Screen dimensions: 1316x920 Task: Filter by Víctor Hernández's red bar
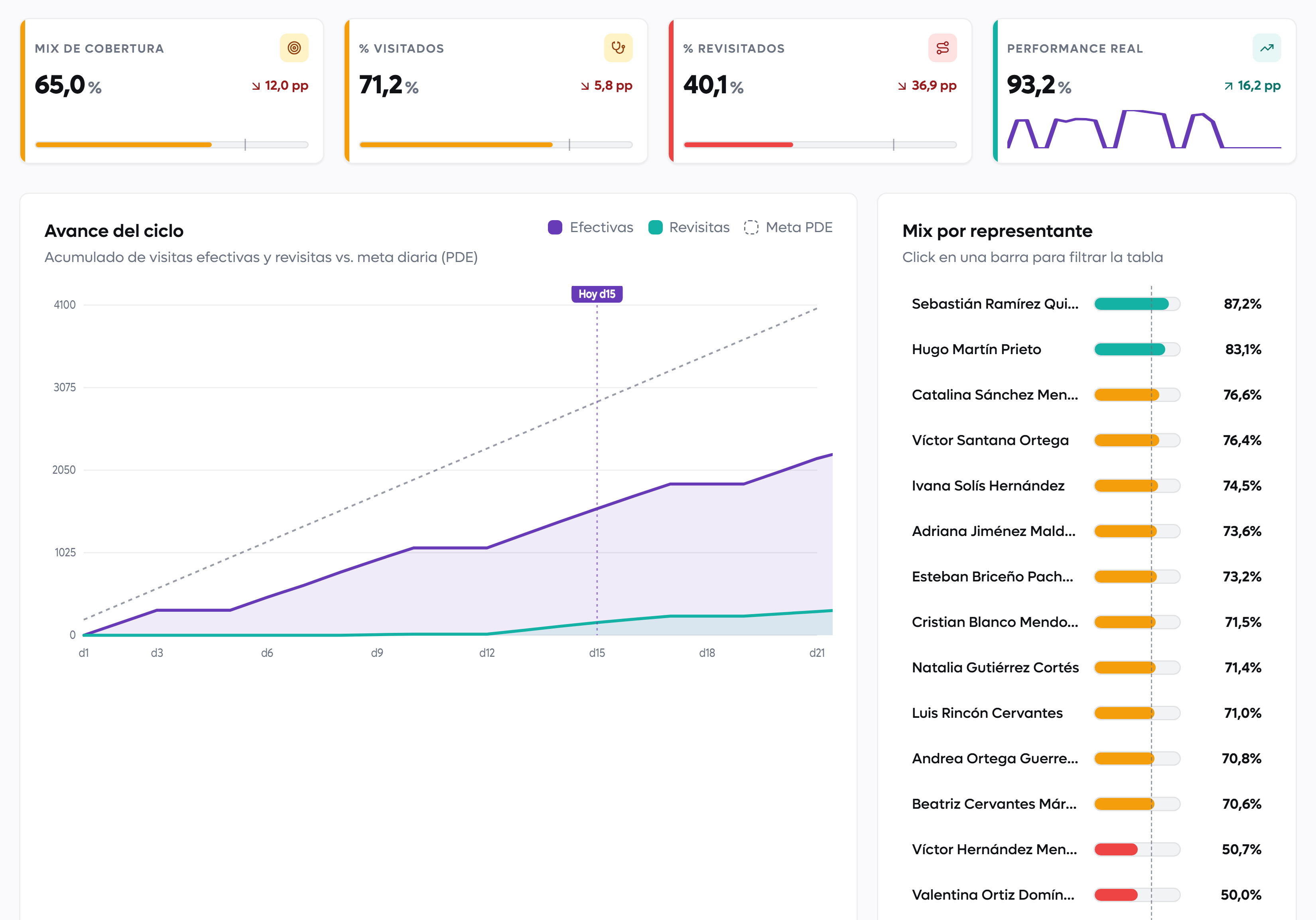pyautogui.click(x=1137, y=849)
